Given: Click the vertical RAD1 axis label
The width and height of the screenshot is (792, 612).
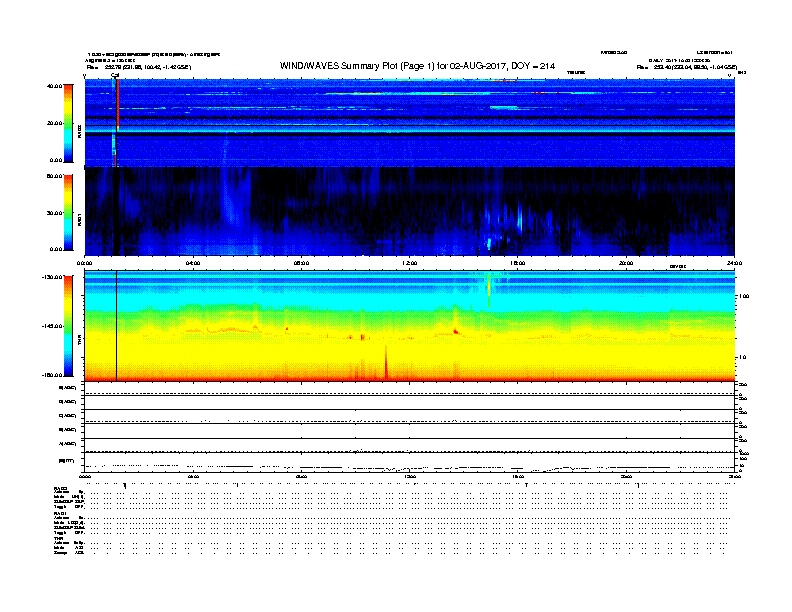Looking at the screenshot, I should [x=79, y=219].
